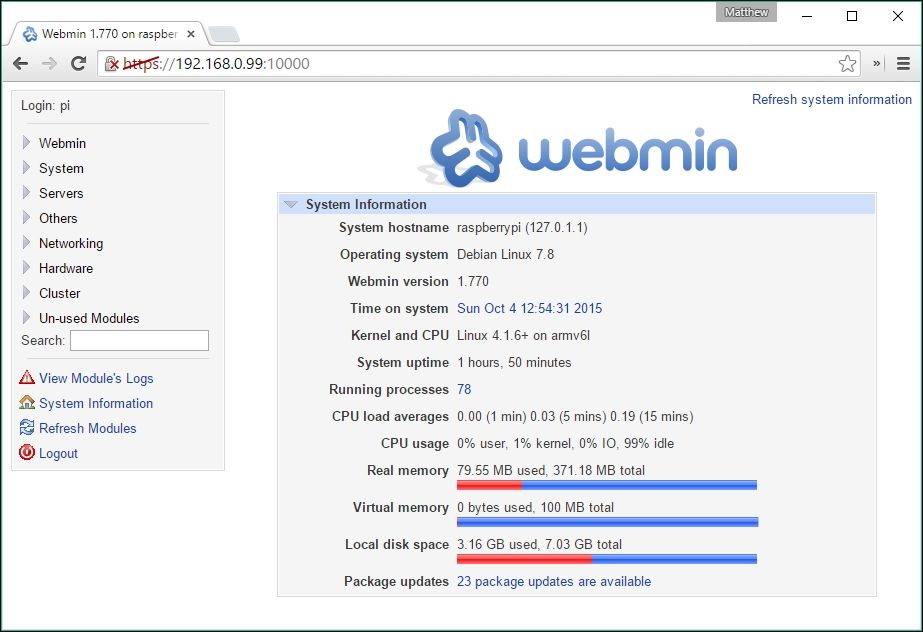Viewport: 923px width, 632px height.
Task: Focus the sidebar Search input field
Action: (x=140, y=340)
